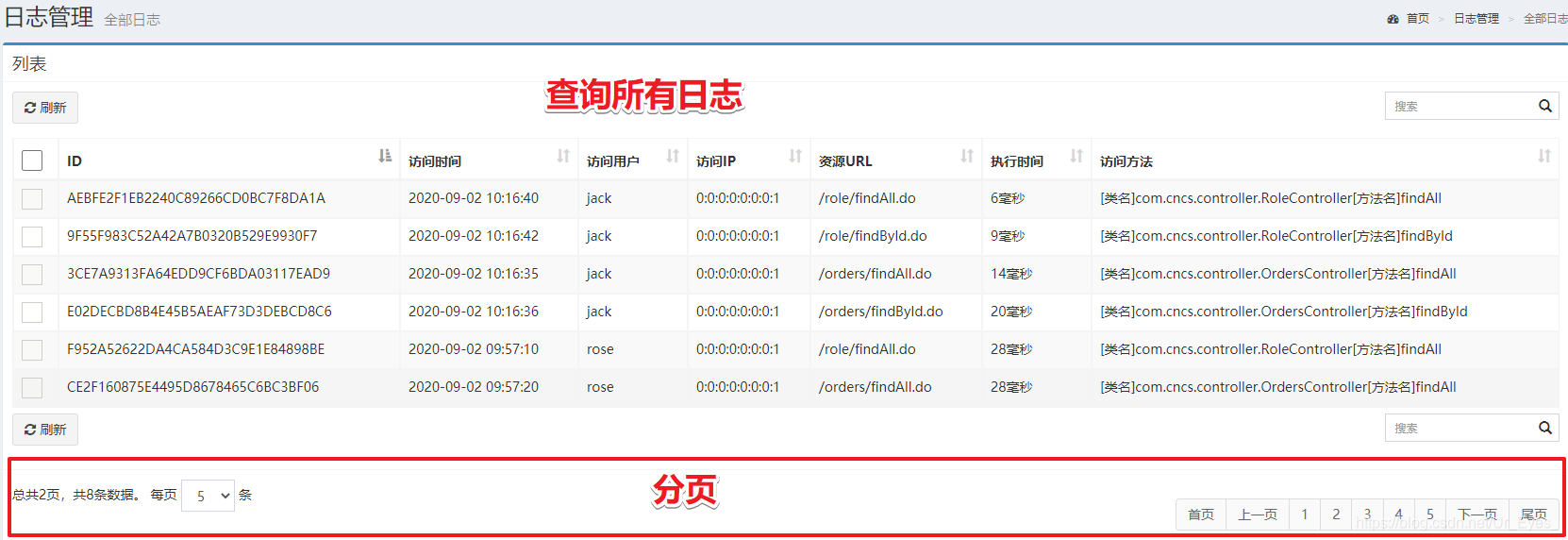Click the 访问时间 header label
1568x540 pixels.
435,161
